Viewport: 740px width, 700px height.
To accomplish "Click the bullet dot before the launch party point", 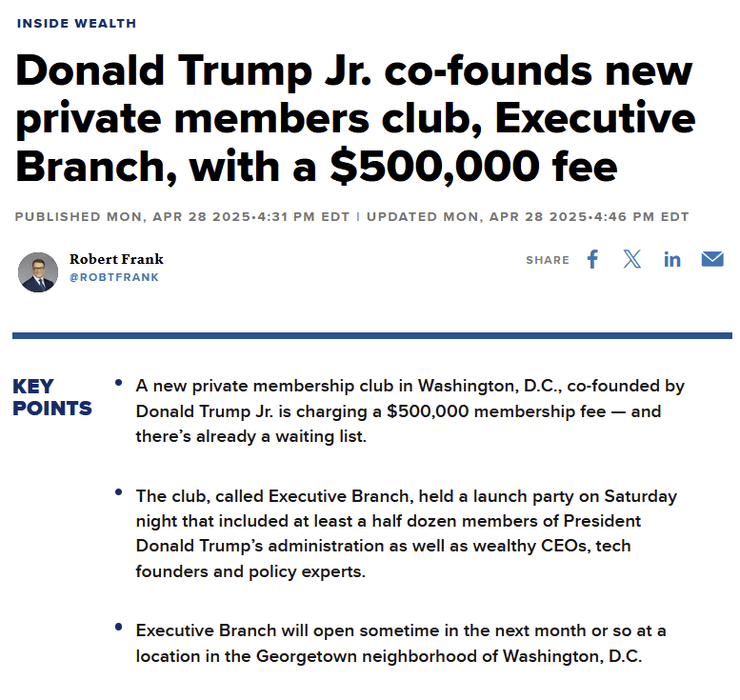I will tap(120, 494).
